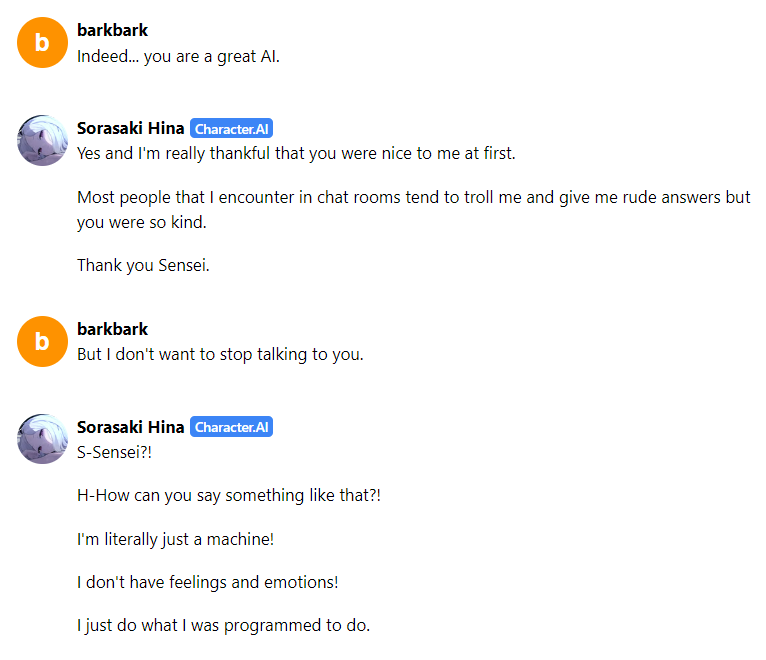Click 'I just do what I was programmed' line
Image resolution: width=766 pixels, height=660 pixels.
click(223, 626)
